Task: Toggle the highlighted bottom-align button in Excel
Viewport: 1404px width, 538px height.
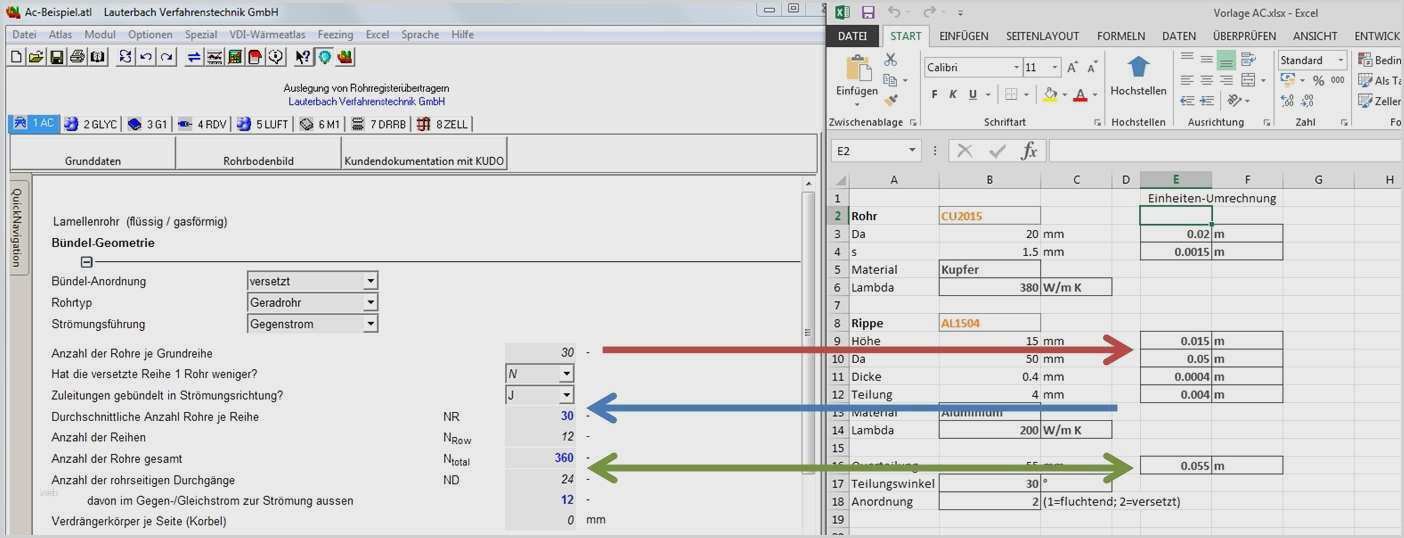Action: (x=1227, y=59)
